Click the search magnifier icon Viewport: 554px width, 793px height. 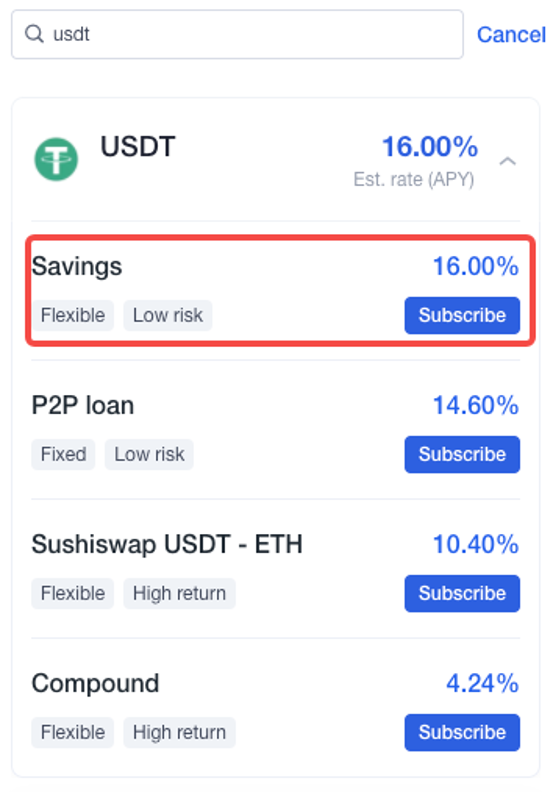34,34
